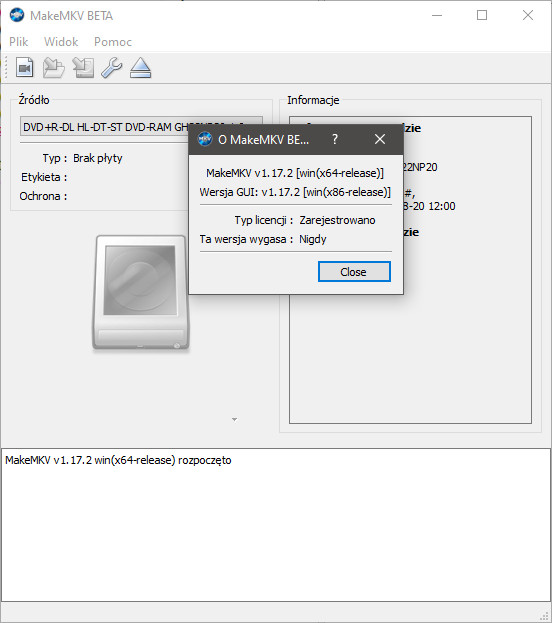The width and height of the screenshot is (552, 623).
Task: Click the 'Źródło' group heading
Action: tap(34, 100)
